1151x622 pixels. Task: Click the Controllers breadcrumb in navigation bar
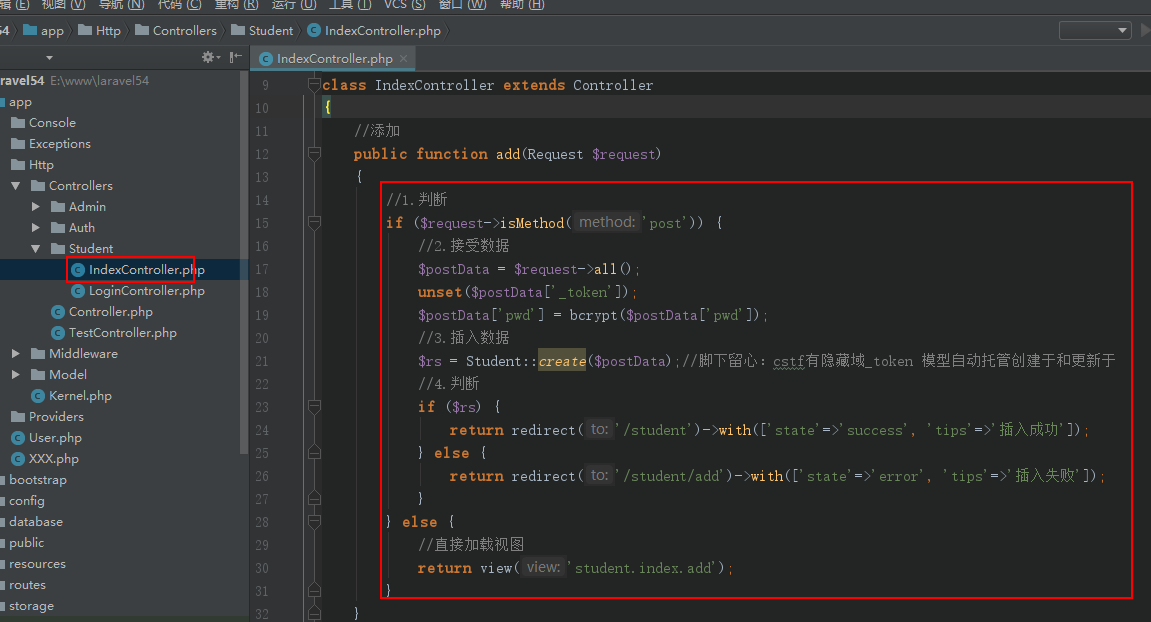pos(184,31)
